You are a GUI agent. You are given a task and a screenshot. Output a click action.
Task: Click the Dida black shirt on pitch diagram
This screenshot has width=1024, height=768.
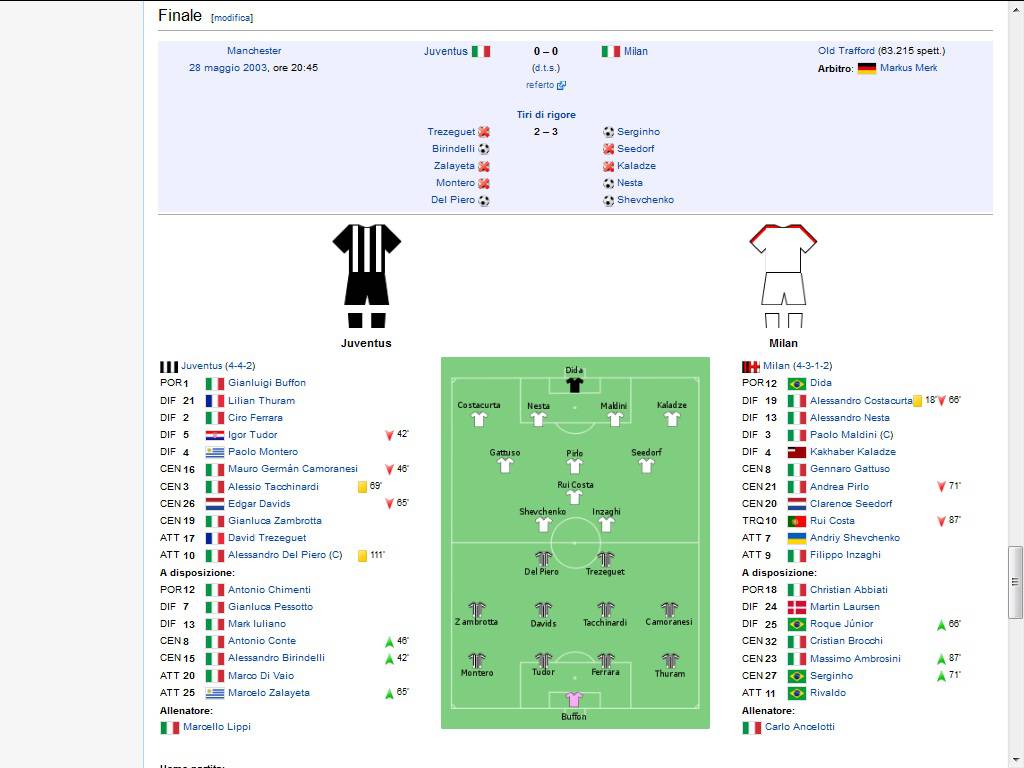(574, 384)
